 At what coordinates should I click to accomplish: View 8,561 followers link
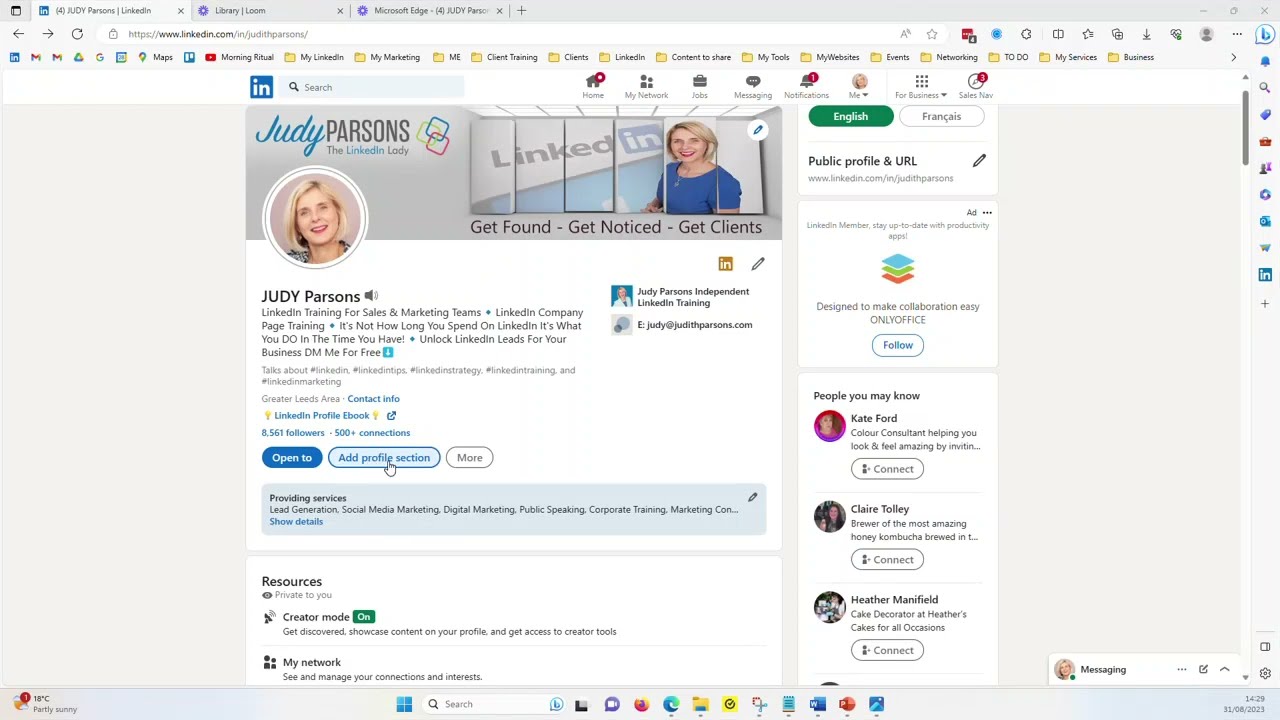[x=293, y=433]
